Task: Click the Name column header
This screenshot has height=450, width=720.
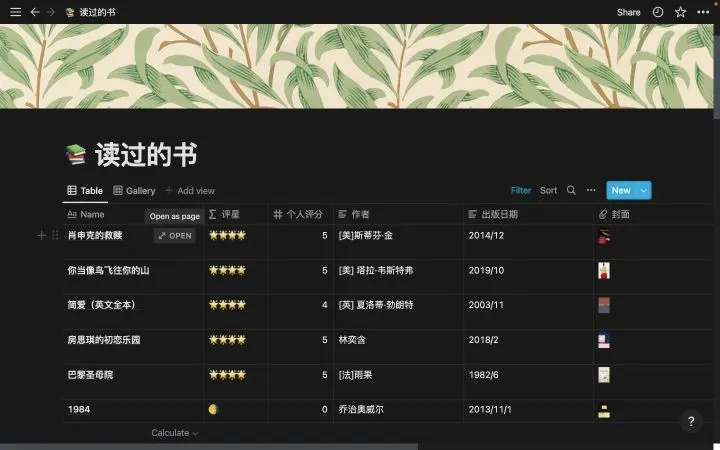Action: click(133, 214)
